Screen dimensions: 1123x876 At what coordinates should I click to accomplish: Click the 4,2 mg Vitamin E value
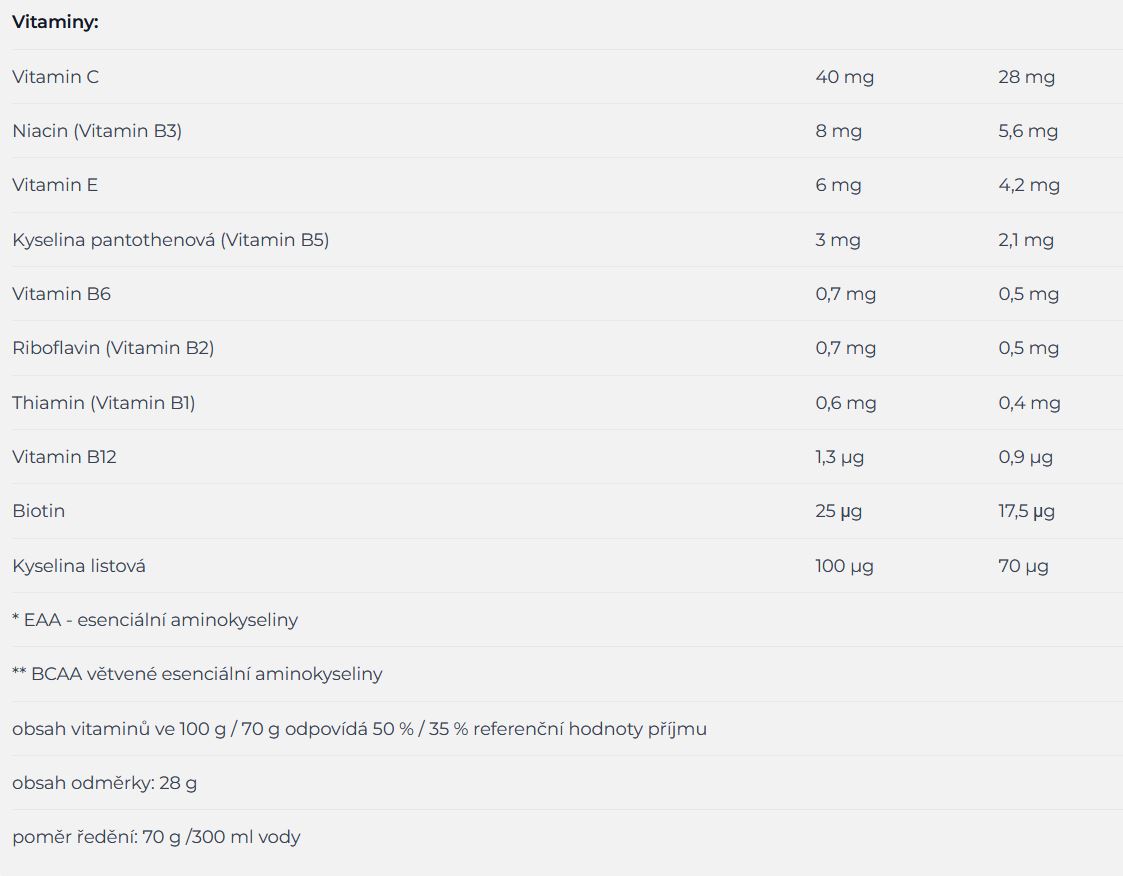1028,185
